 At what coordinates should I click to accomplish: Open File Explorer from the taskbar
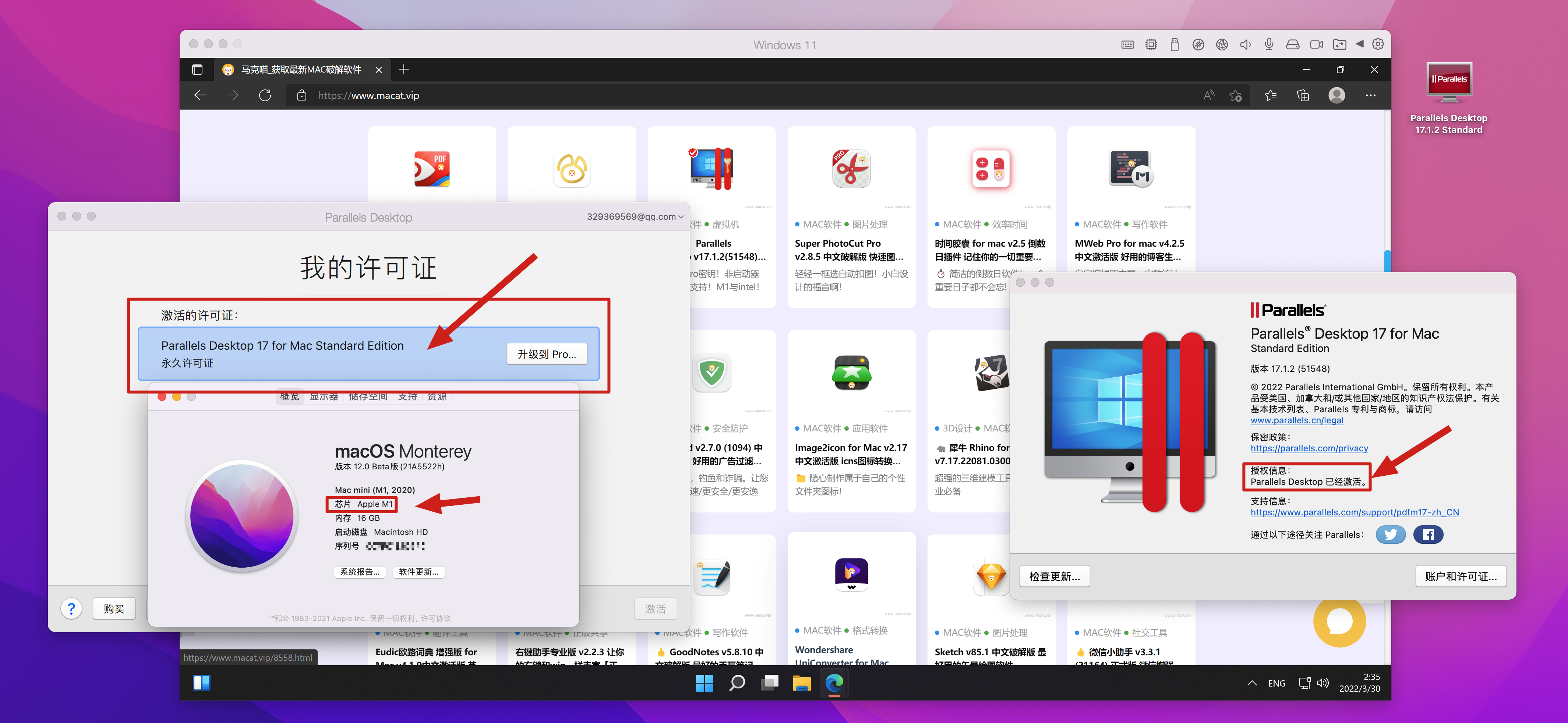coord(802,684)
